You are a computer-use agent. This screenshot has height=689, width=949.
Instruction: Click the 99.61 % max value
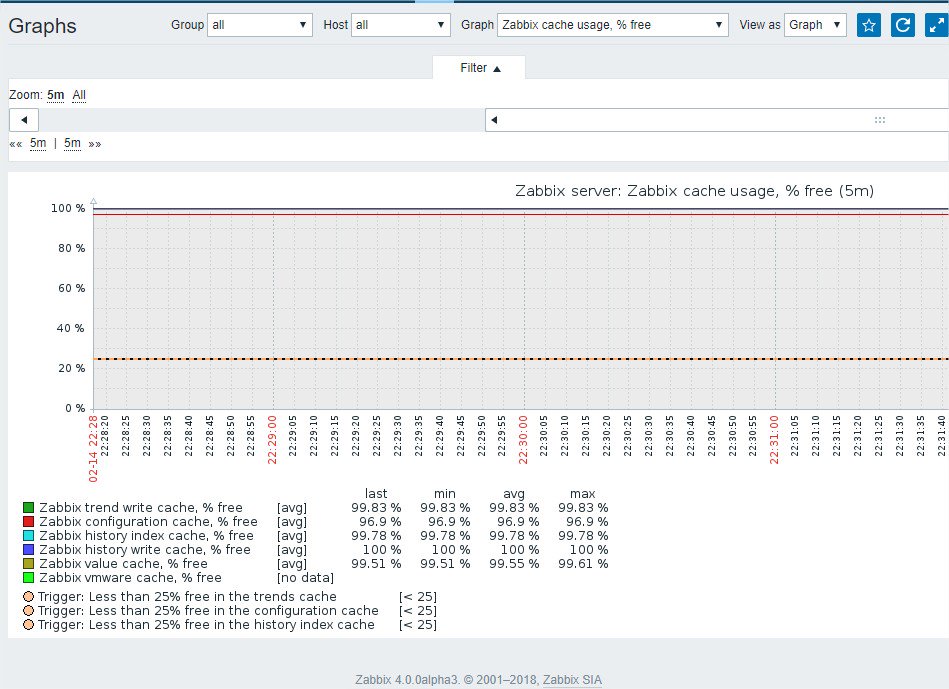point(583,564)
